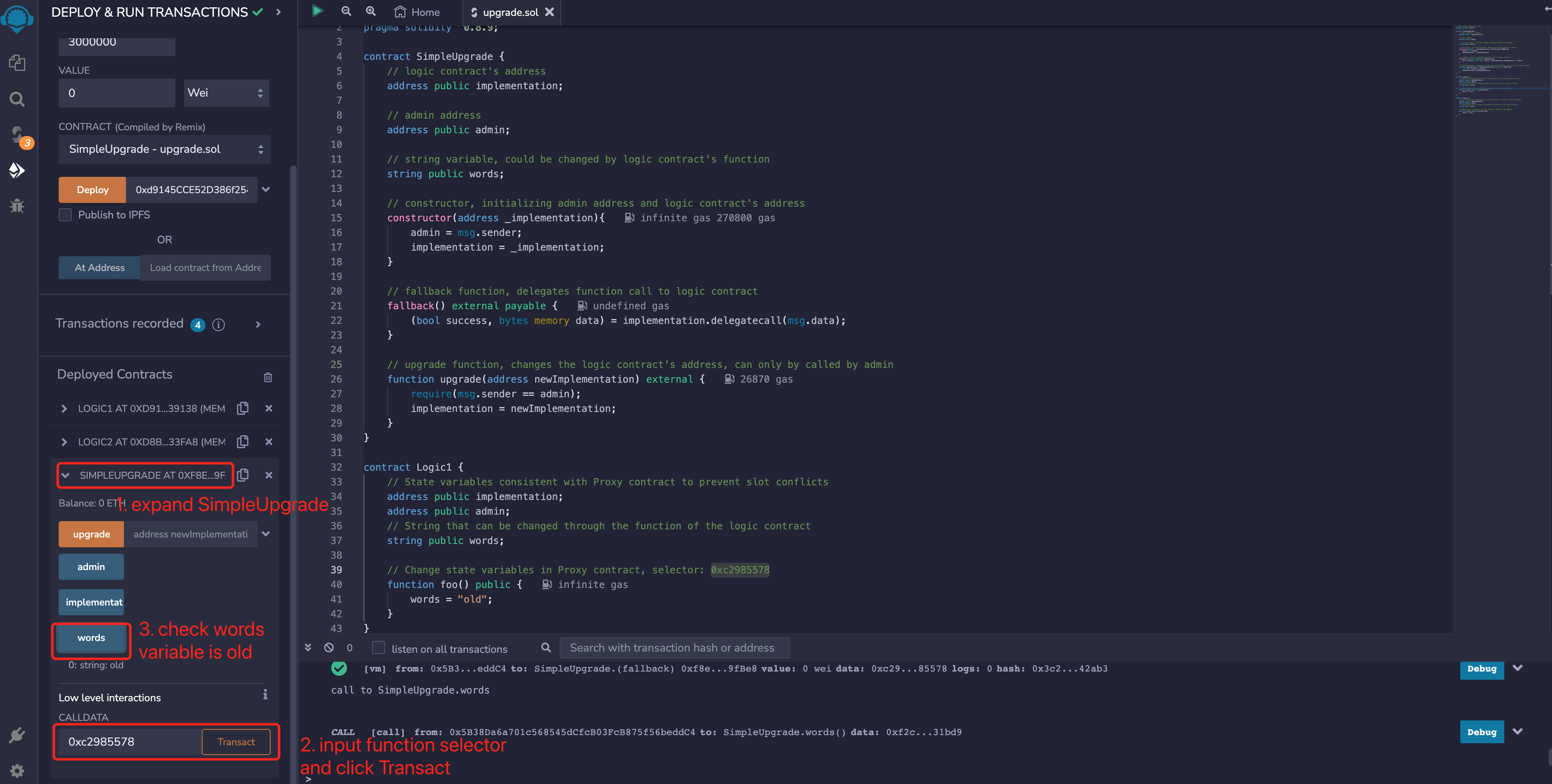This screenshot has height=784, width=1552.
Task: Click the At Address button
Action: (x=99, y=267)
